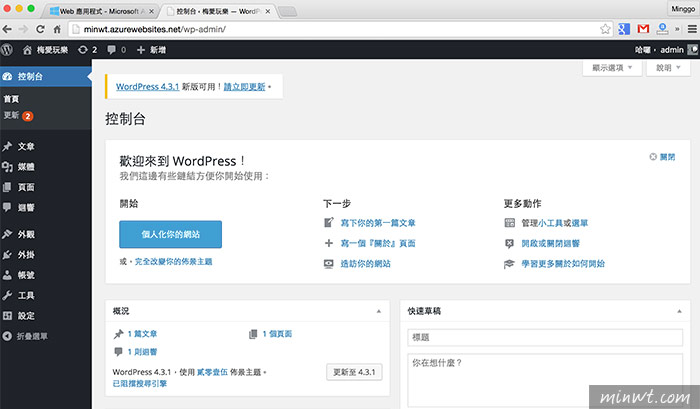Click 更新至 4.3.1 button
700x409 pixels.
tap(354, 372)
